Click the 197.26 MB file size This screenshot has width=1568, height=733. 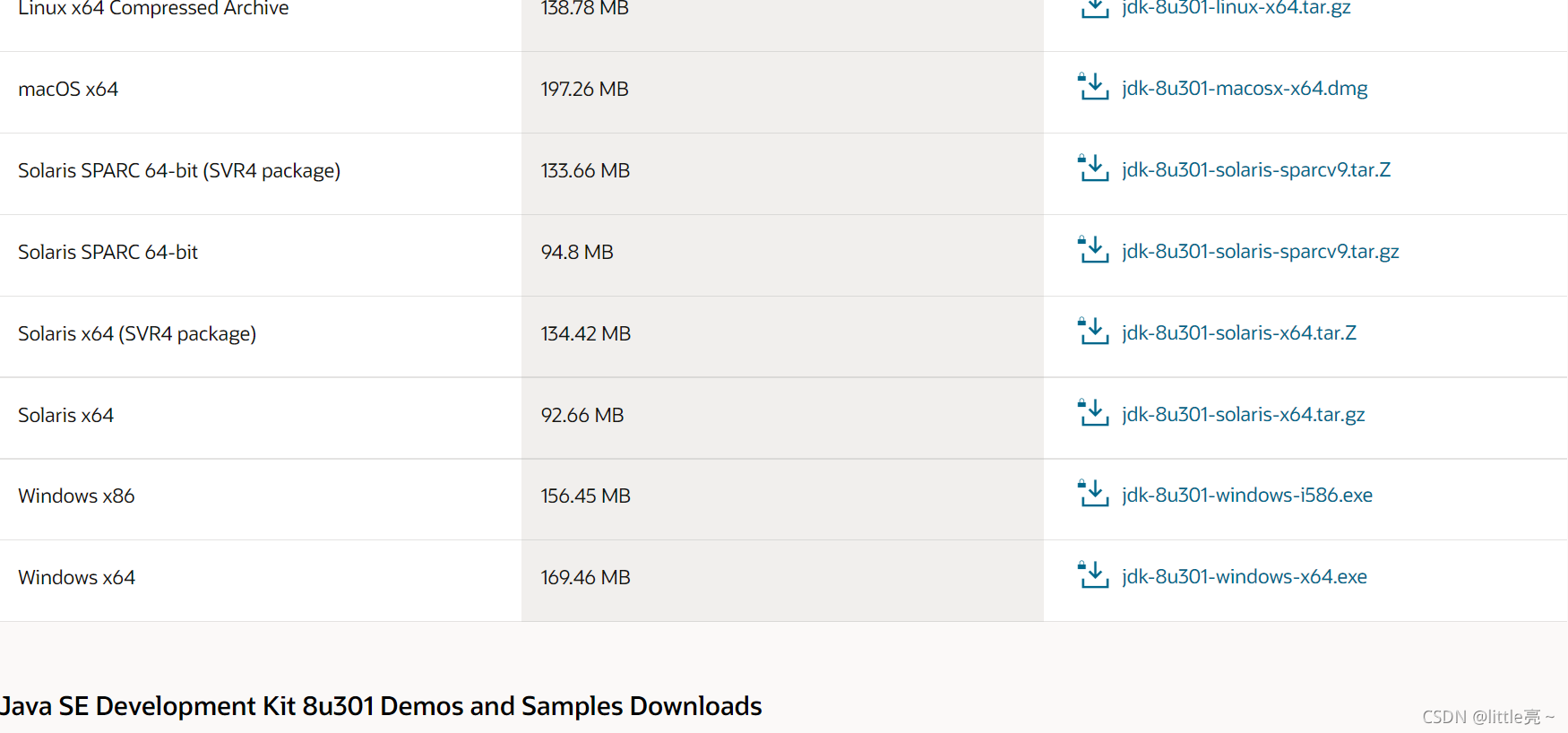point(584,89)
